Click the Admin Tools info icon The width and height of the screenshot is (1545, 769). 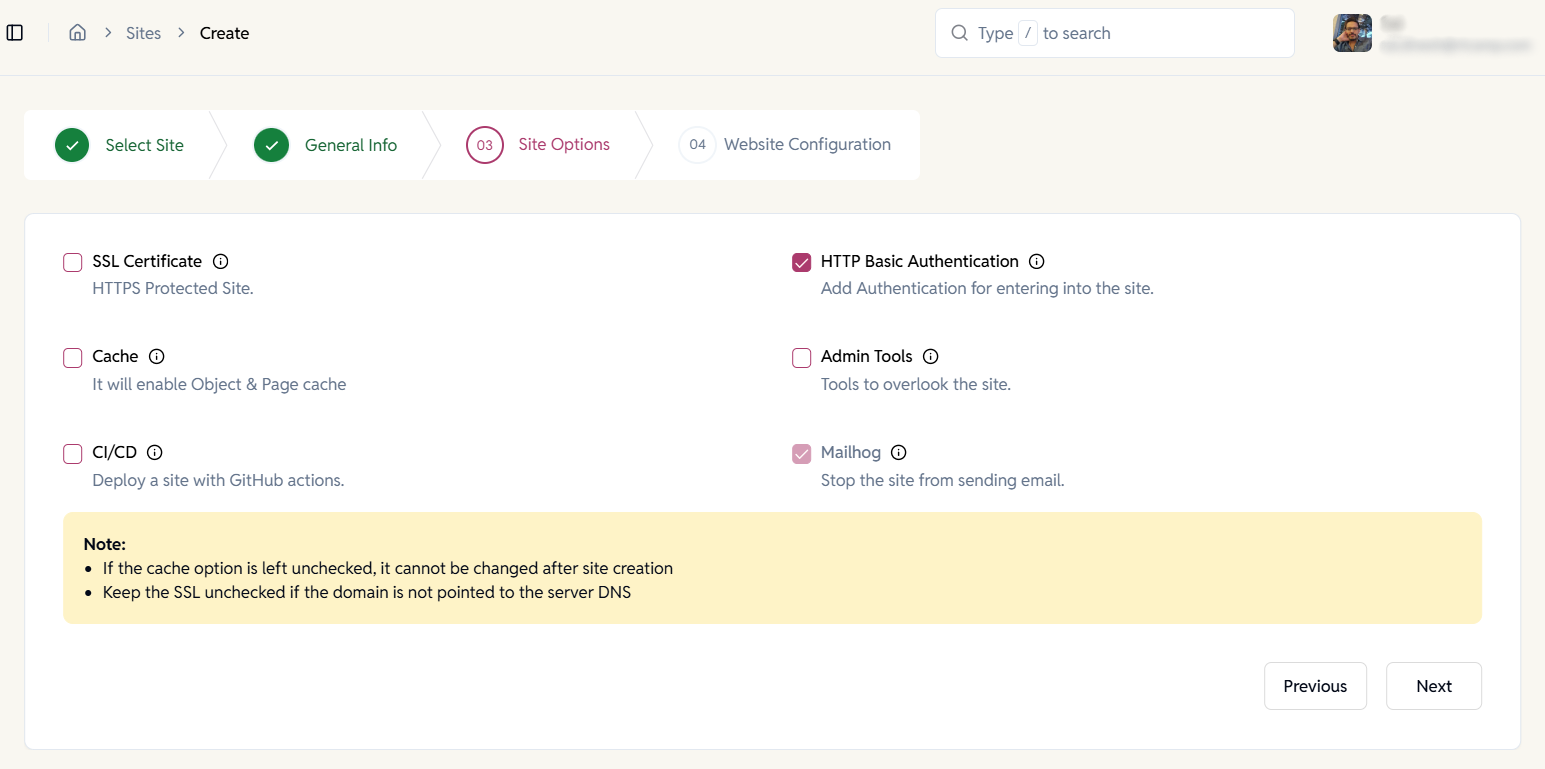coord(930,356)
